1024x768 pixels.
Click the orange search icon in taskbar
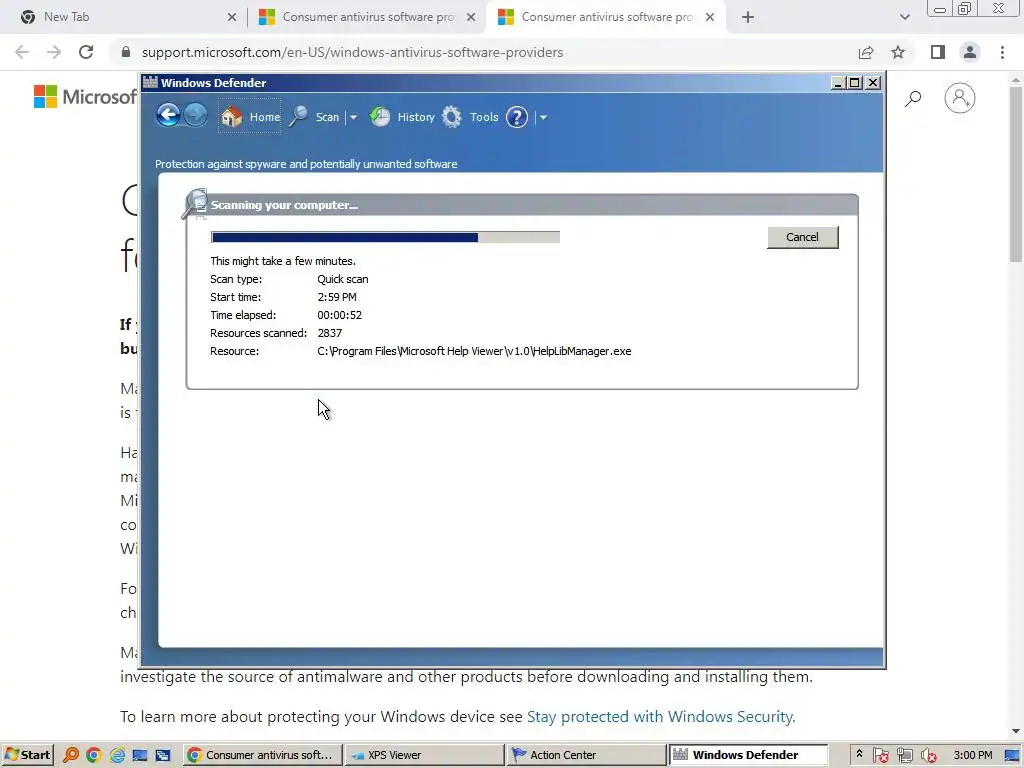pos(71,755)
